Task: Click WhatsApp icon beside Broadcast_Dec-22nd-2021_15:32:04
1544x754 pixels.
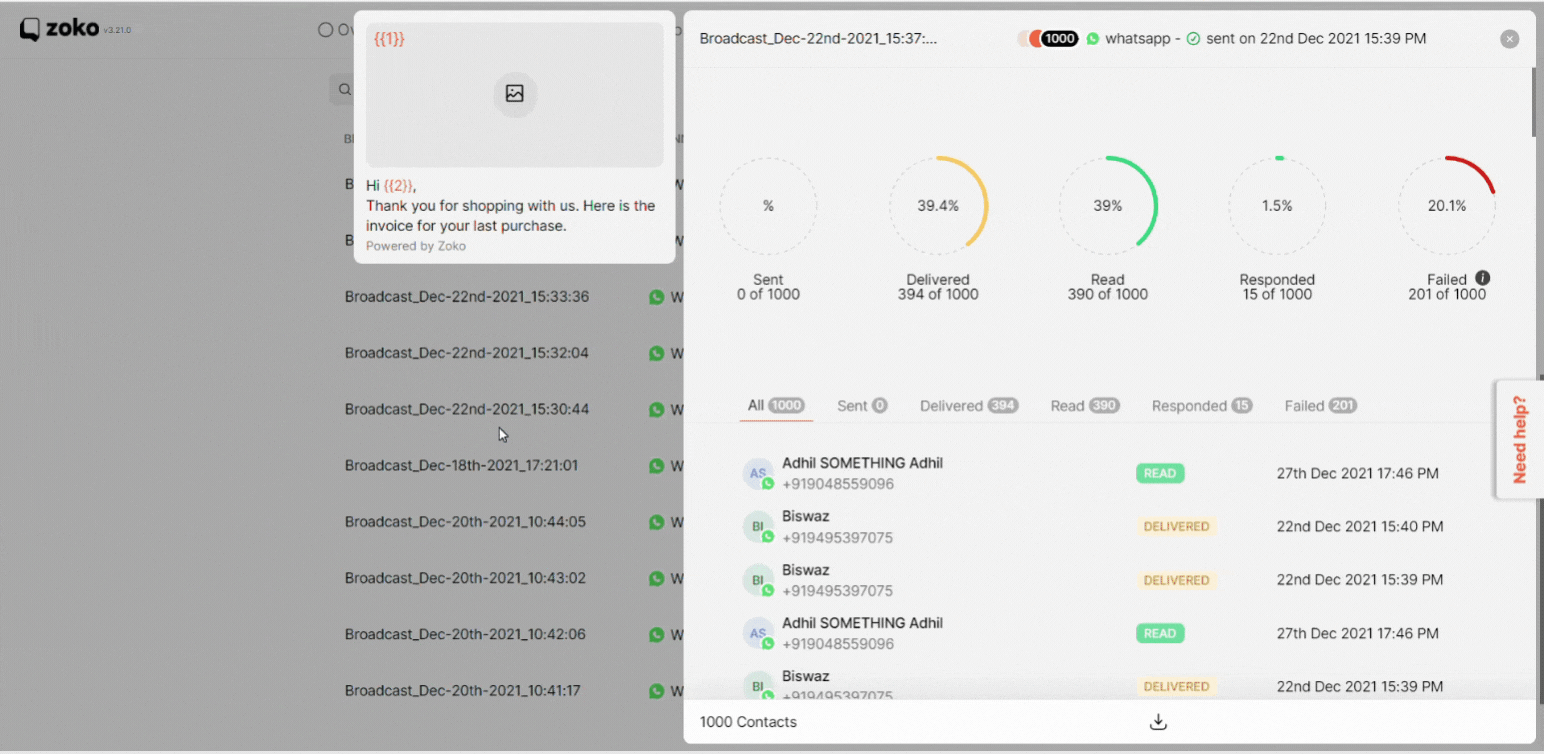Action: pyautogui.click(x=657, y=353)
